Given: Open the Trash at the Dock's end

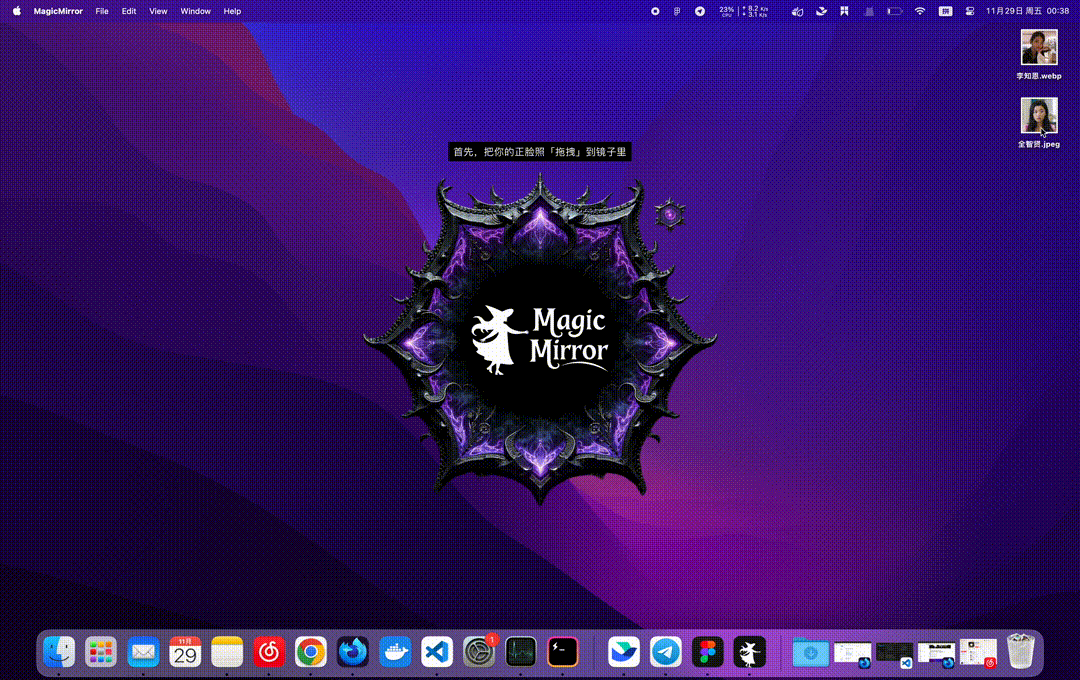Looking at the screenshot, I should click(x=1020, y=651).
